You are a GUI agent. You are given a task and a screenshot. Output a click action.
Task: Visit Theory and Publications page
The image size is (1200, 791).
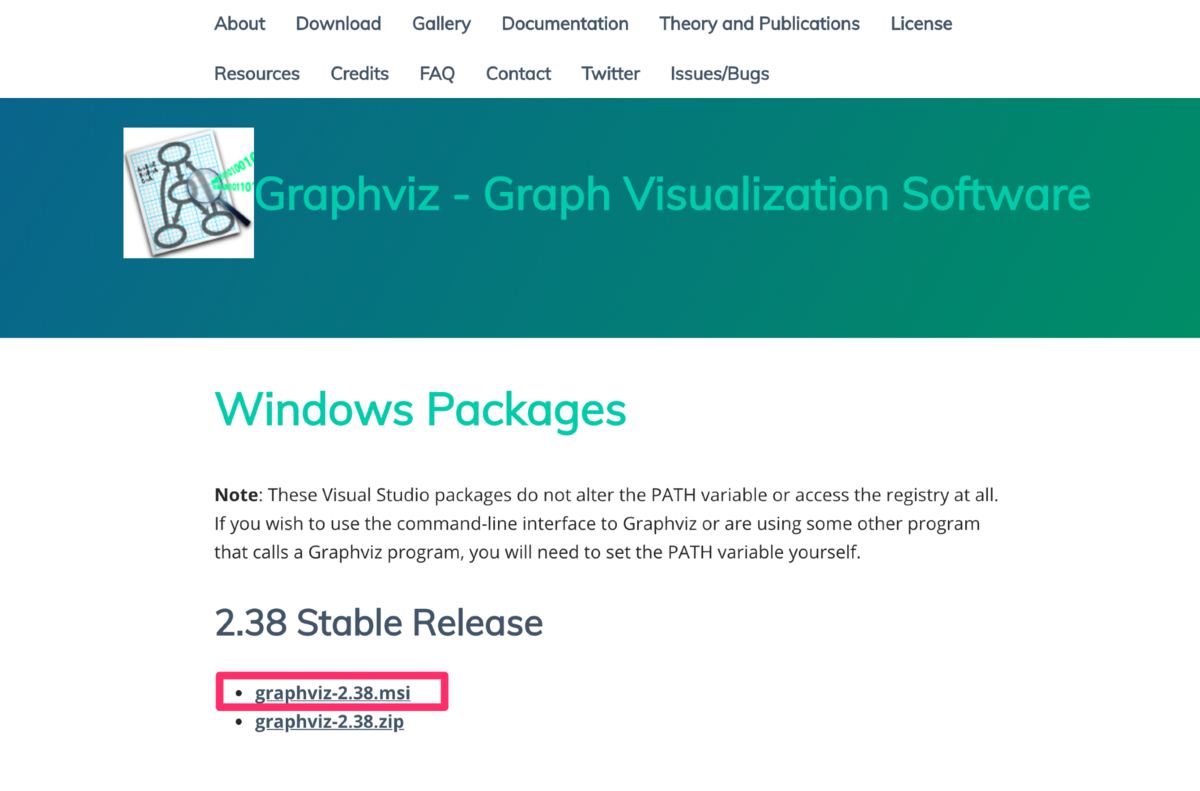759,24
